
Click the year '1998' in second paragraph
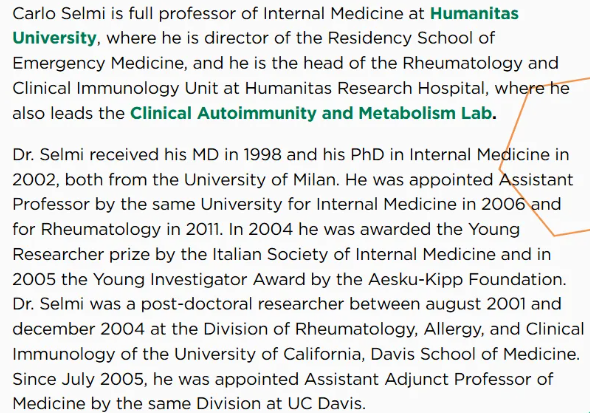pyautogui.click(x=262, y=155)
